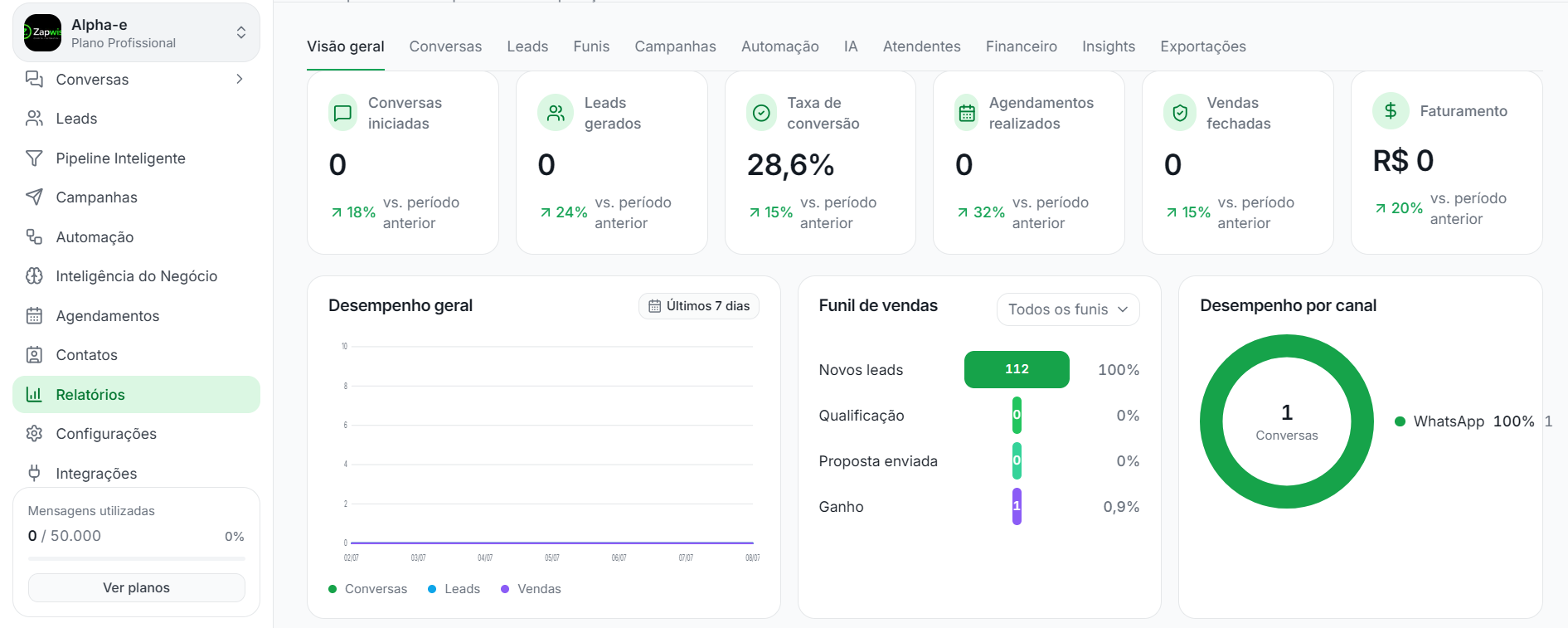The height and width of the screenshot is (628, 1568).
Task: Click the green Novos leads 112 funnel bar
Action: pyautogui.click(x=1017, y=369)
